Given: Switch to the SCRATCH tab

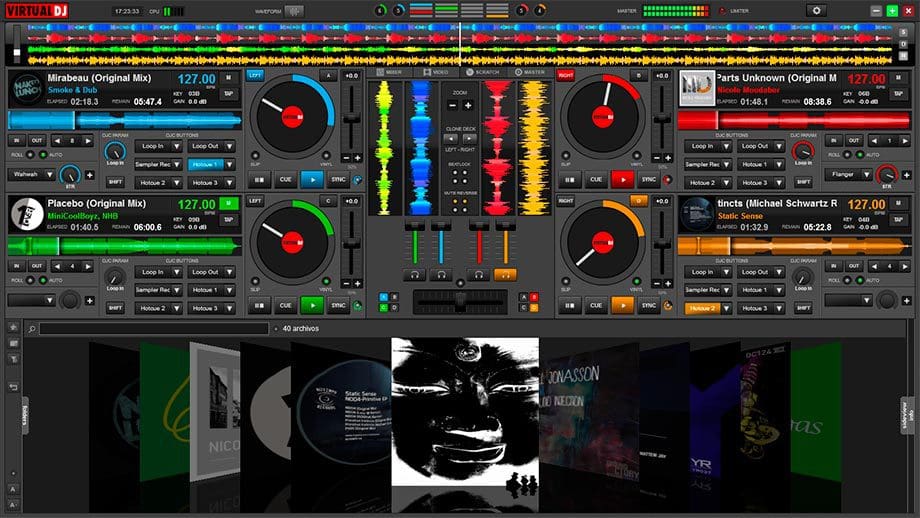Looking at the screenshot, I should (482, 72).
